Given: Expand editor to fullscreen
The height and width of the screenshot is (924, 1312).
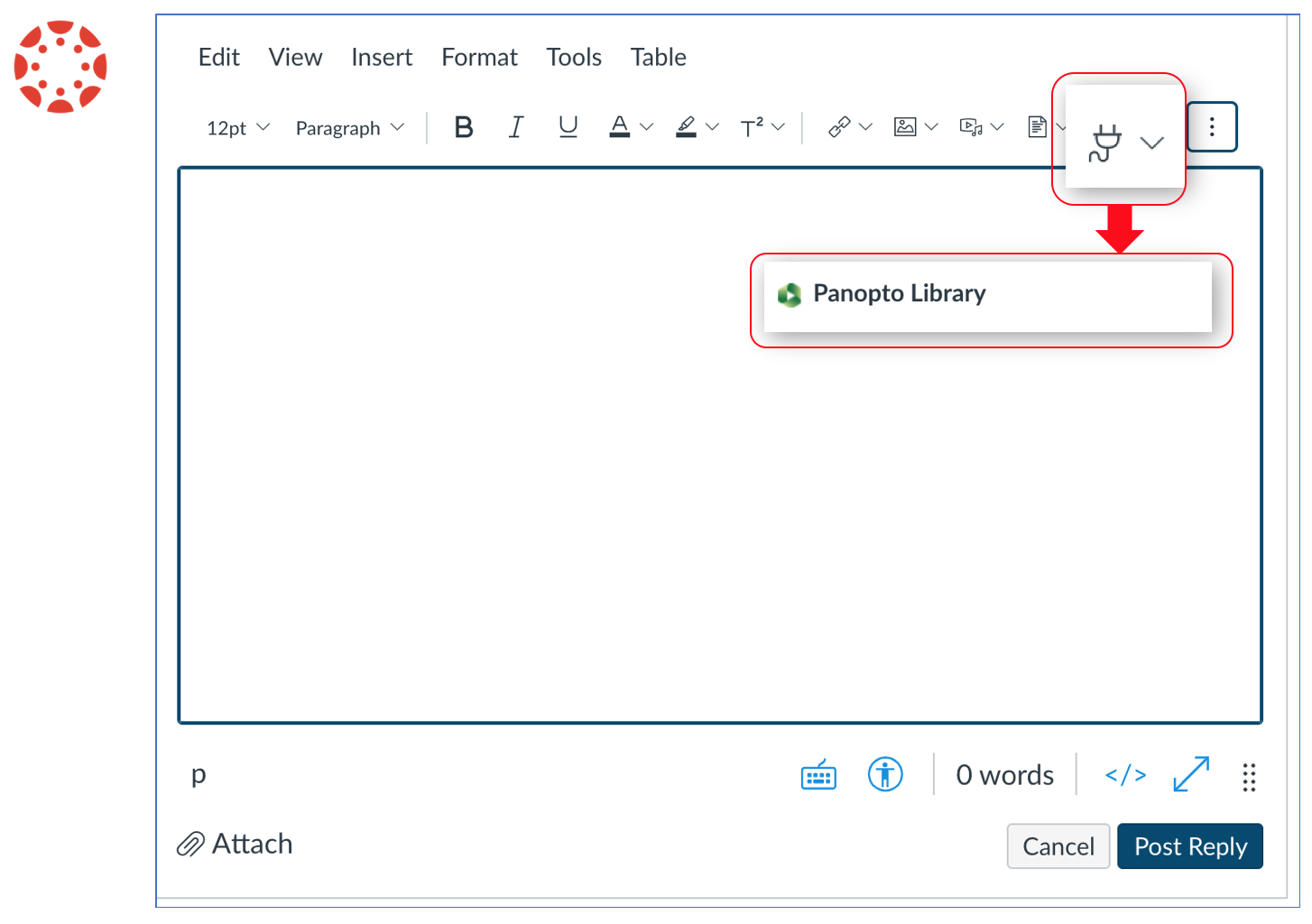Looking at the screenshot, I should point(1191,774).
